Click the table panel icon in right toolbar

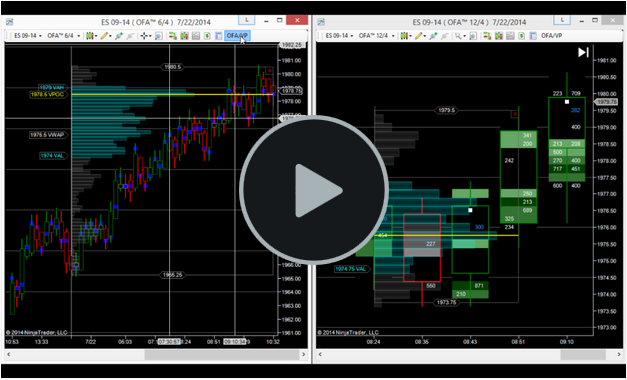pyautogui.click(x=533, y=36)
